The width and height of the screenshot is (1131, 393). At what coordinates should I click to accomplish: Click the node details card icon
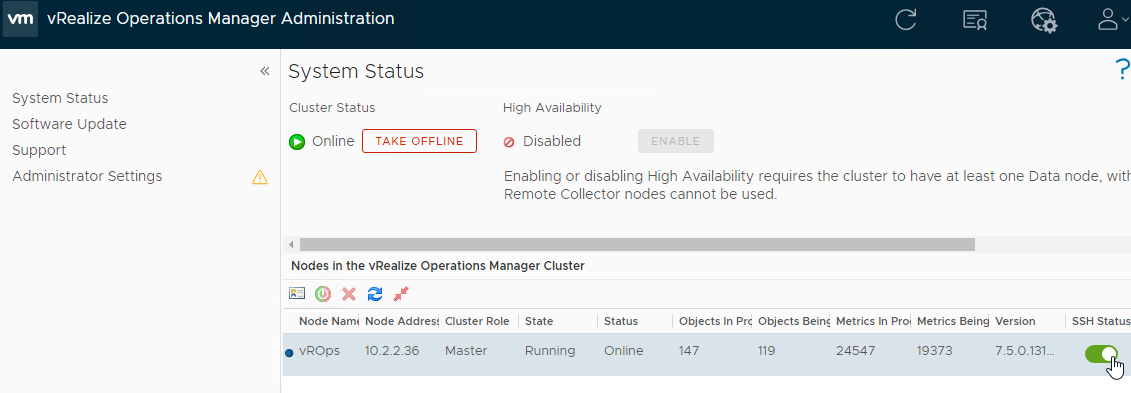[297, 293]
